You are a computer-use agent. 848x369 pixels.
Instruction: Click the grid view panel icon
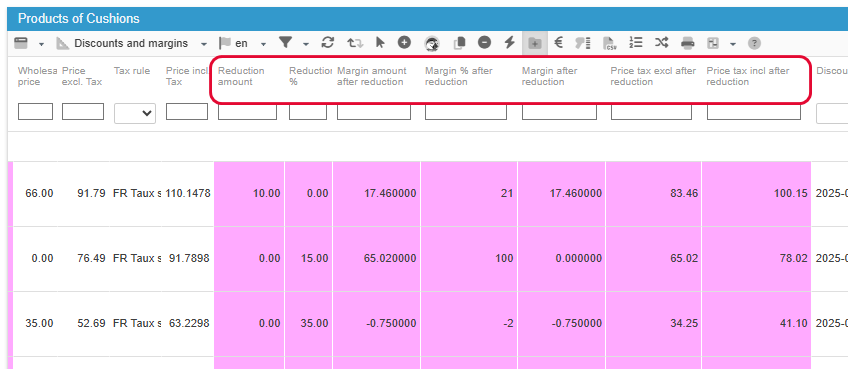point(21,43)
